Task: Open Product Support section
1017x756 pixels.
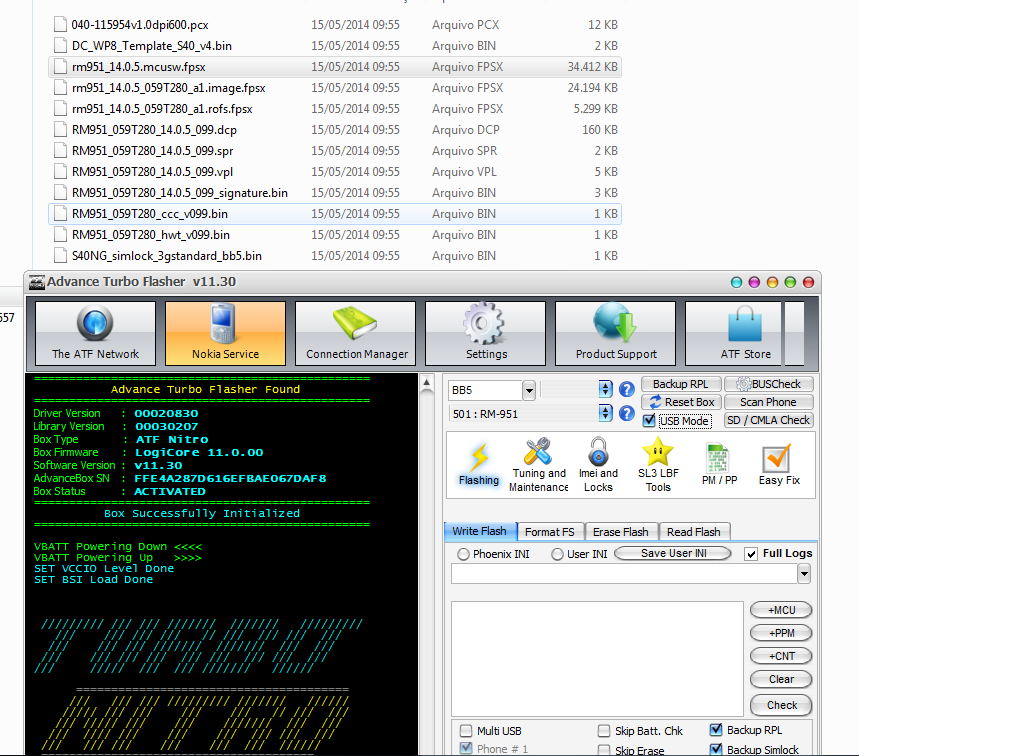Action: pos(616,333)
